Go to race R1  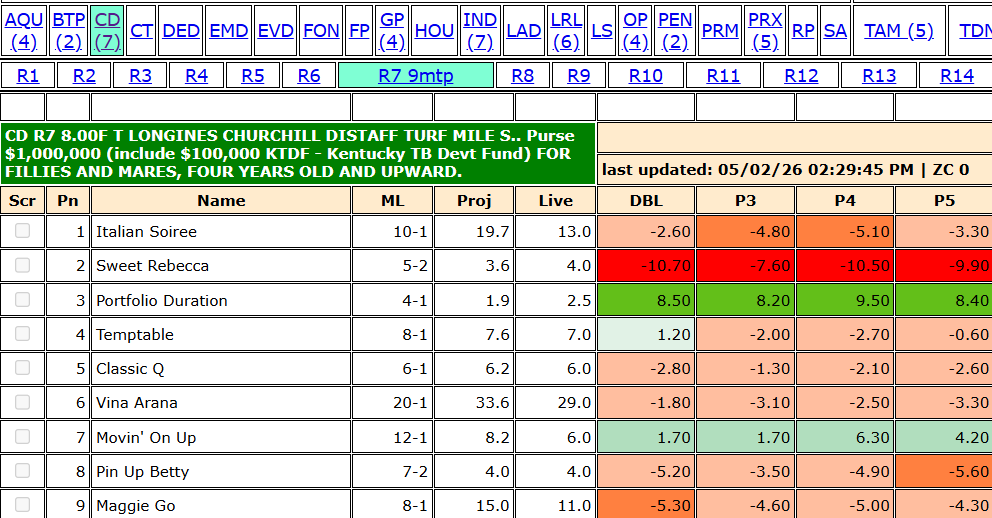coord(27,75)
